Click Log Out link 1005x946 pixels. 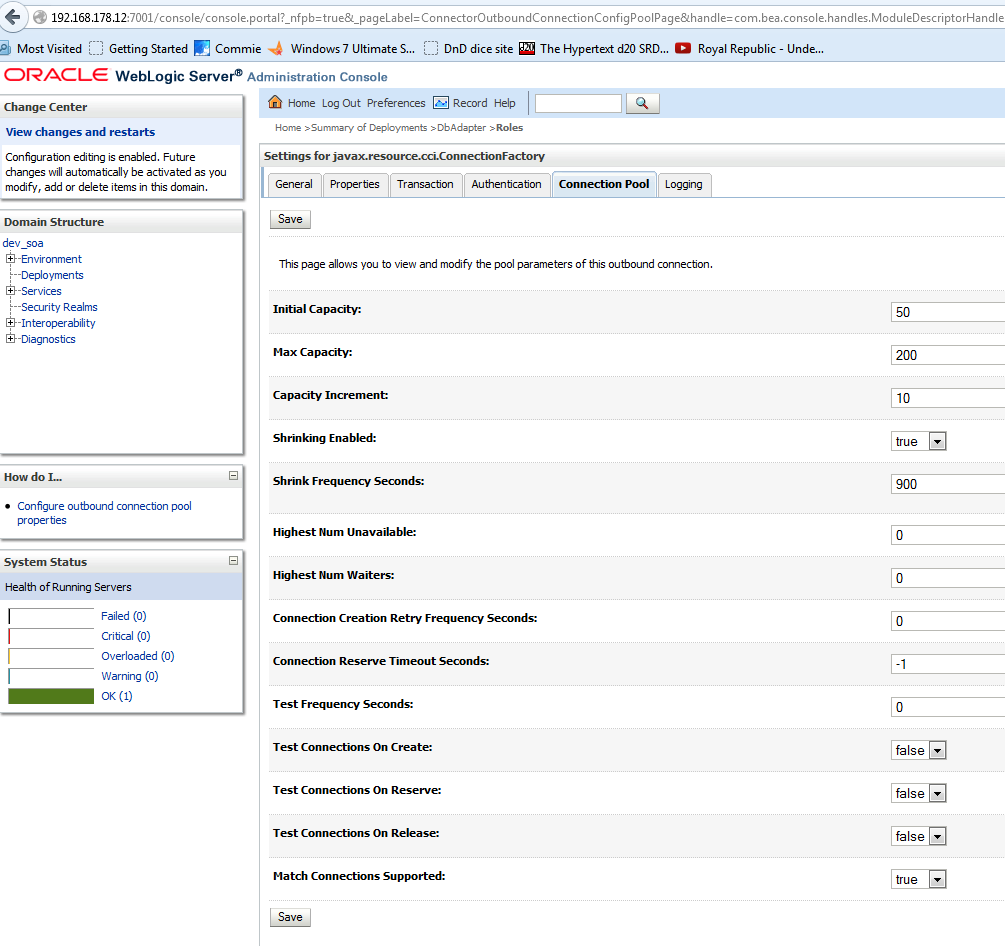pyautogui.click(x=341, y=103)
